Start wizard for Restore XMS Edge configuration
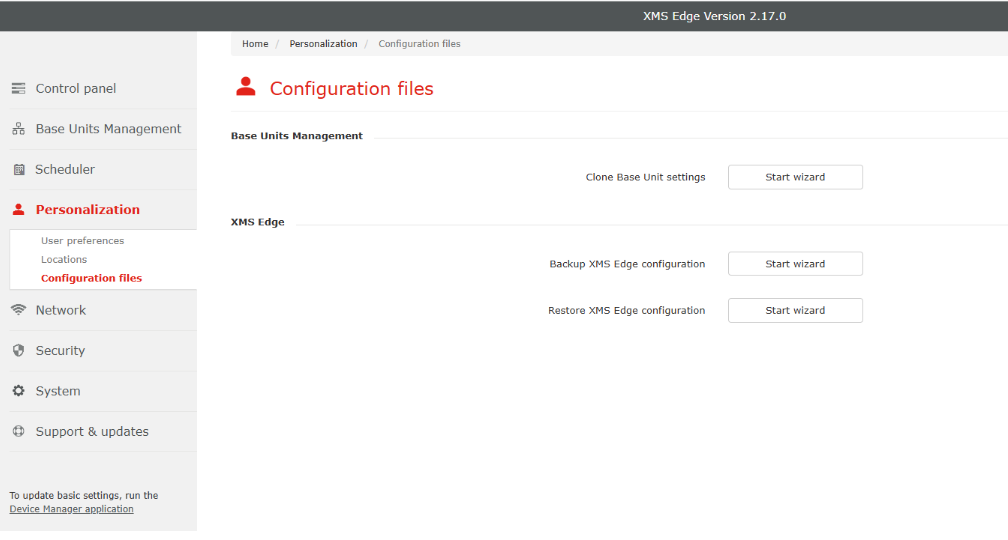The width and height of the screenshot is (1008, 540). (x=795, y=310)
